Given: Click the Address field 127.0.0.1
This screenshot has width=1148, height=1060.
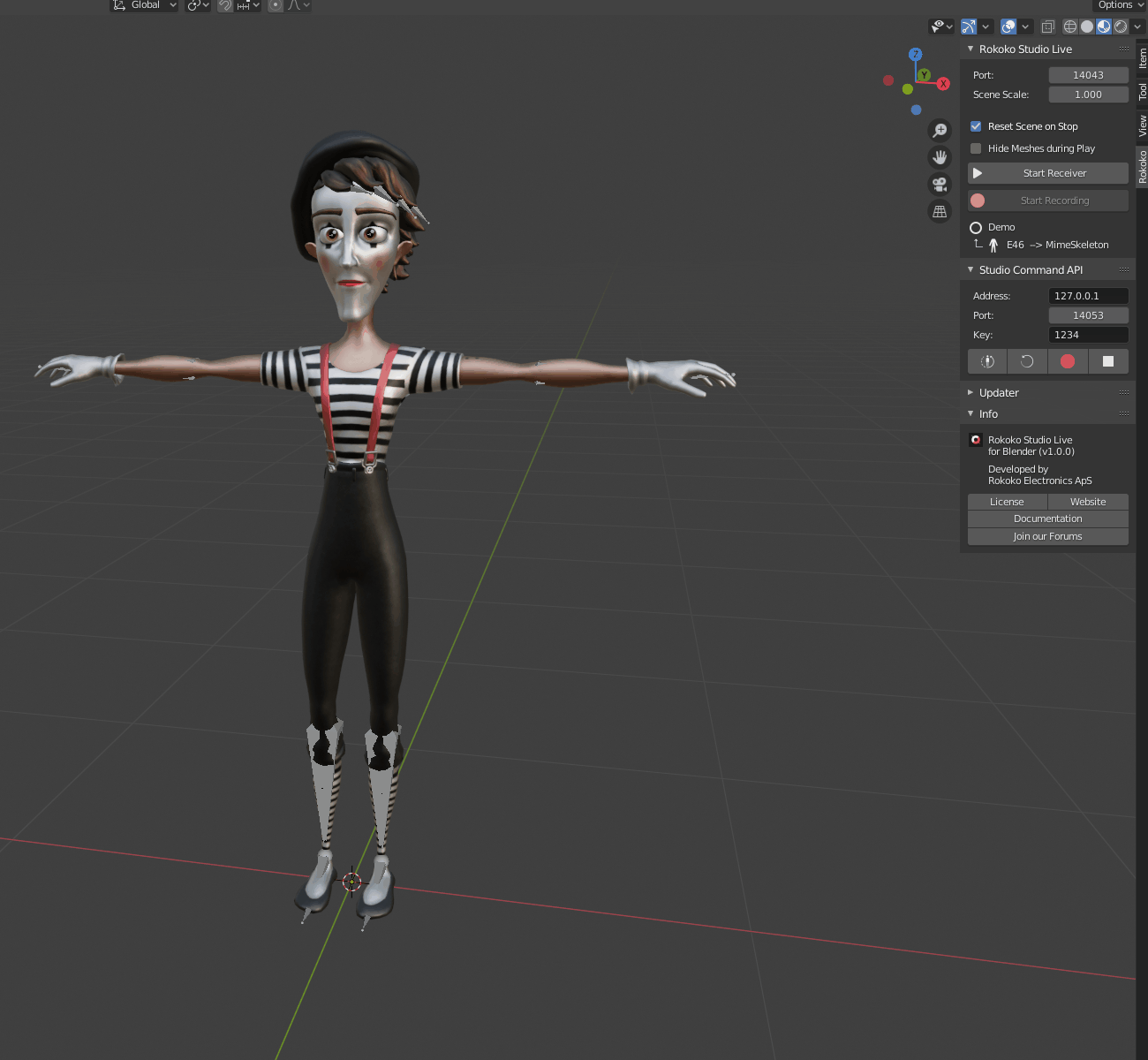Looking at the screenshot, I should pos(1088,296).
